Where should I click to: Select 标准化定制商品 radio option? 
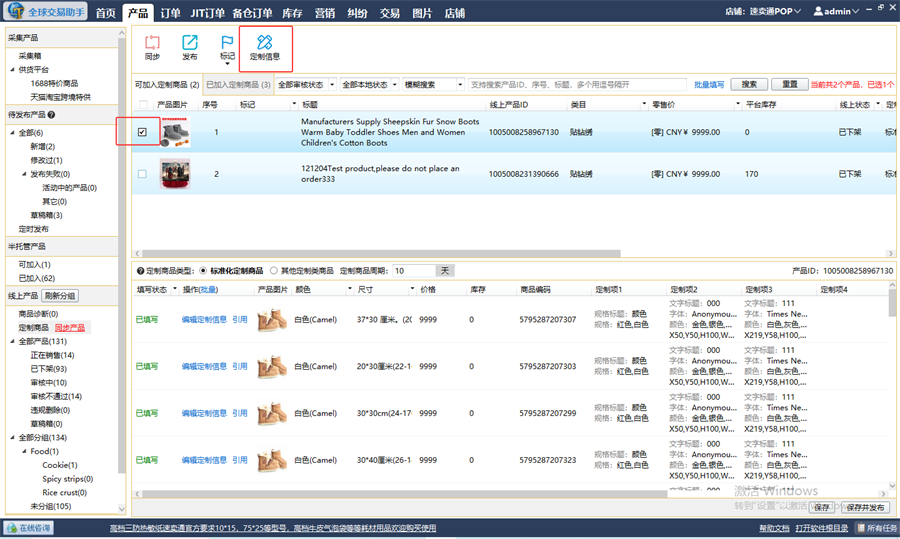click(x=203, y=271)
